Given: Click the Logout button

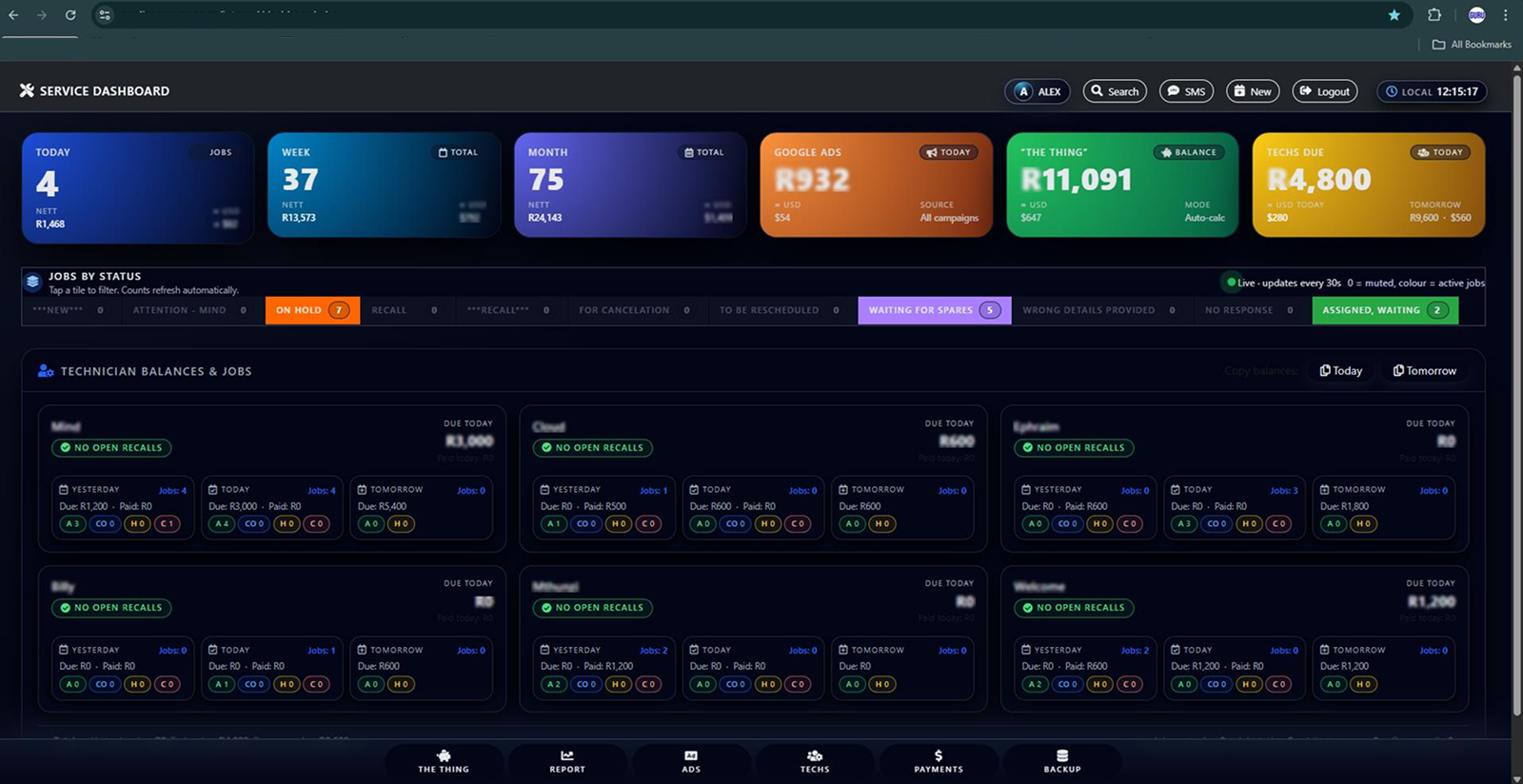Looking at the screenshot, I should click(1325, 91).
